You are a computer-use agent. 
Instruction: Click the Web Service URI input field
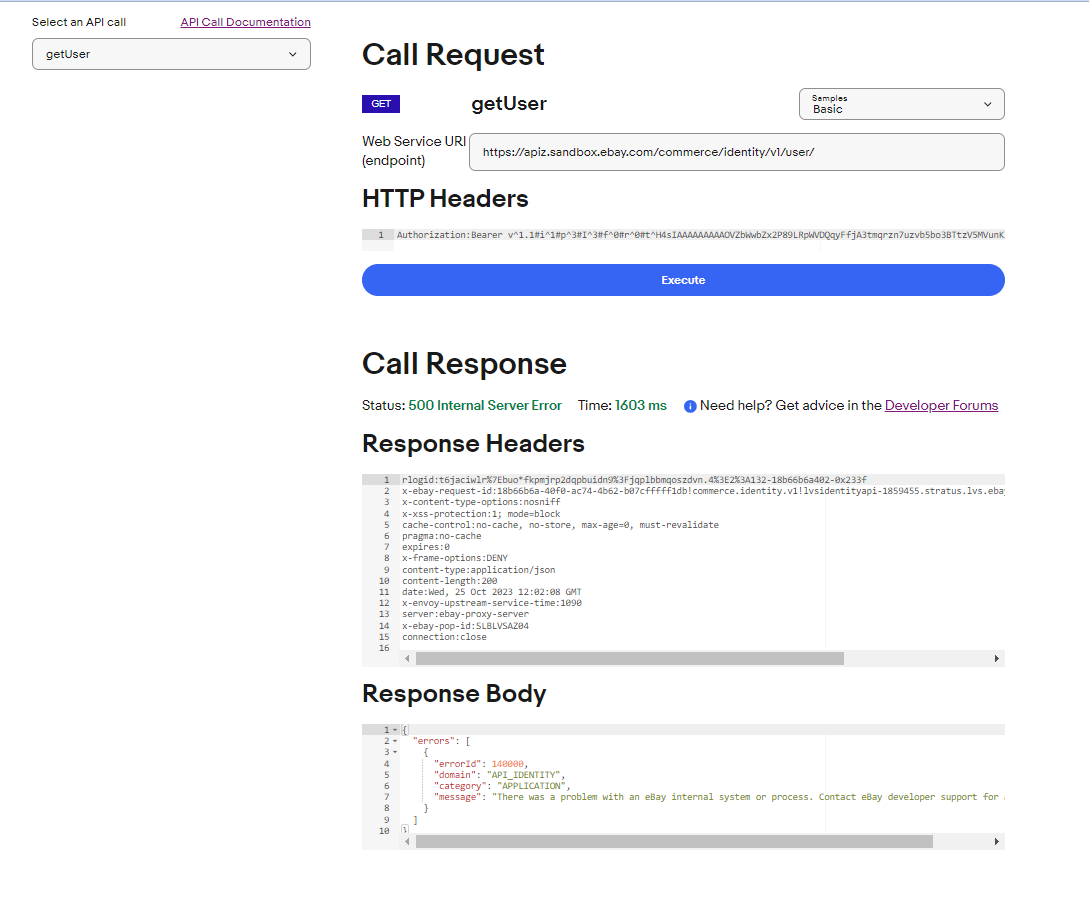coord(737,152)
